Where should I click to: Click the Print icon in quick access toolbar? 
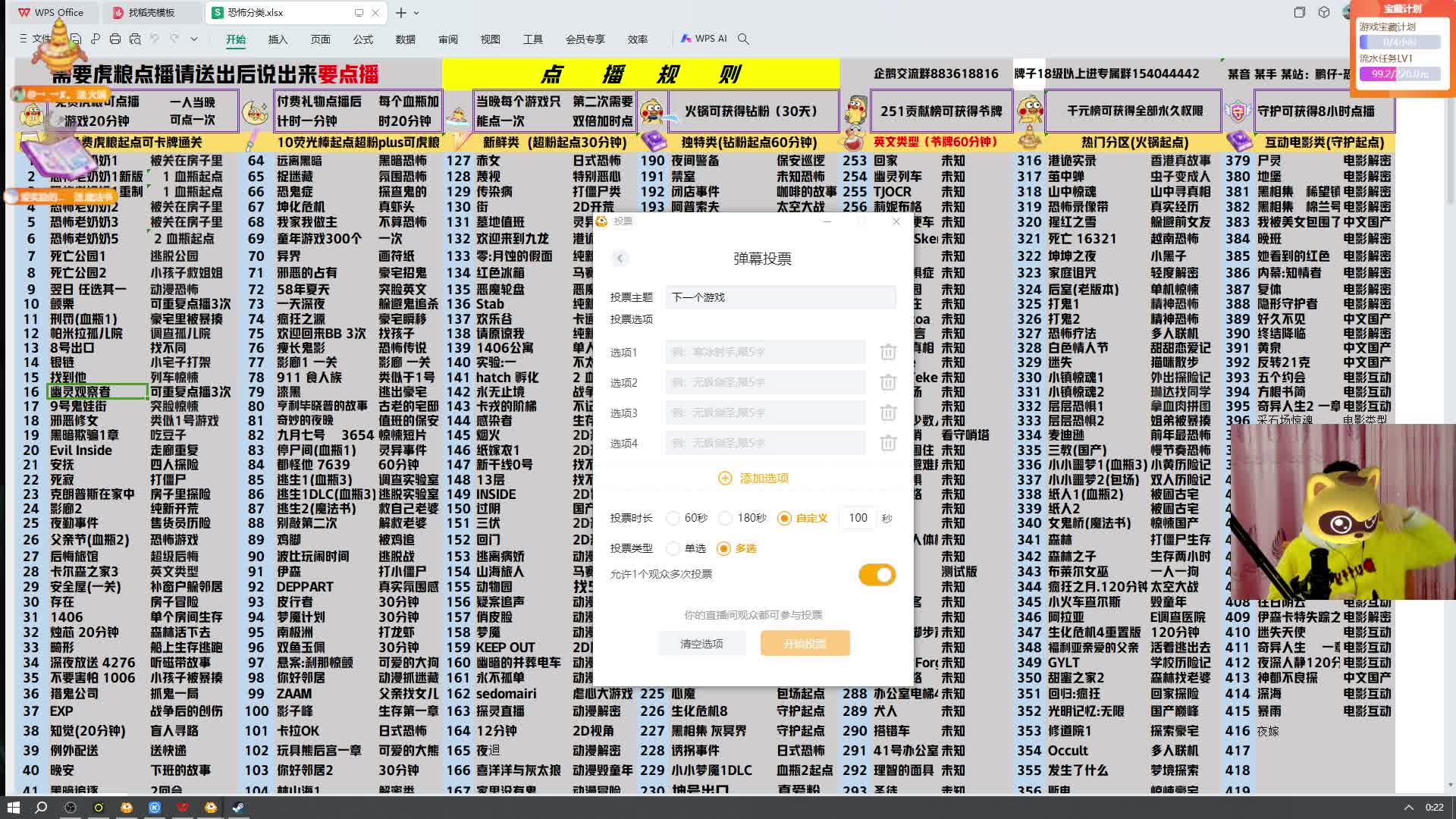pyautogui.click(x=115, y=39)
